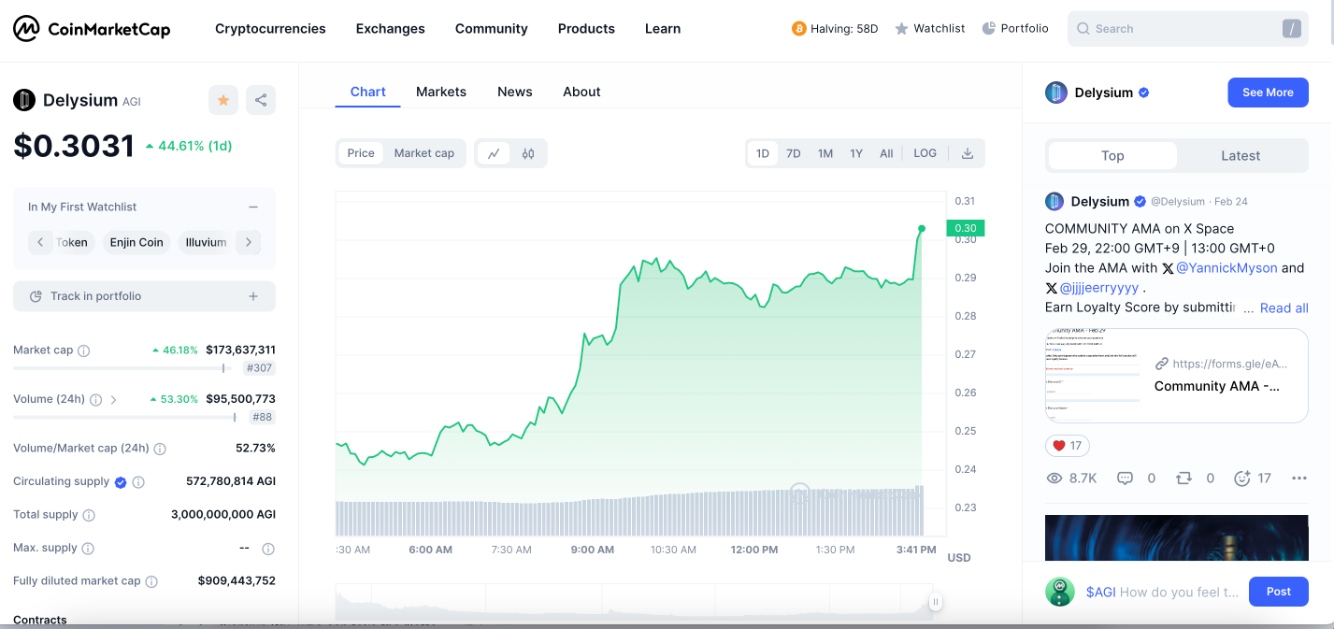This screenshot has height=629, width=1334.
Task: Click the share icon next to Delysium
Action: pyautogui.click(x=260, y=100)
